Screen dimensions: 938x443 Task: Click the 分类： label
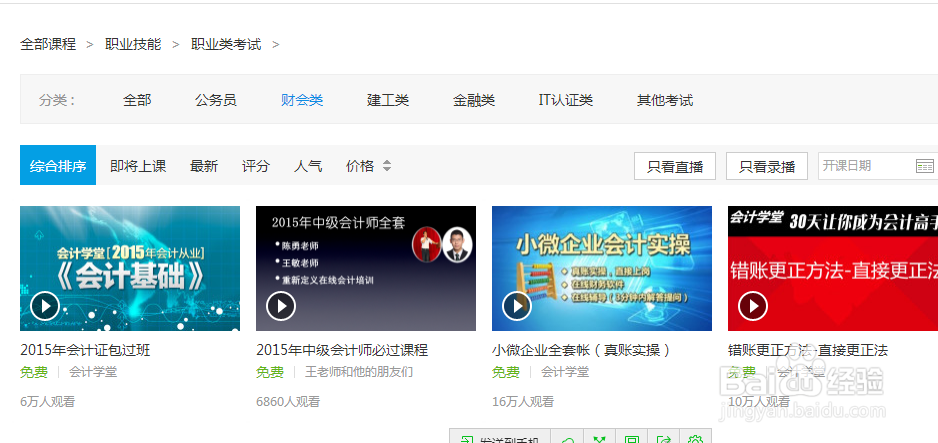point(57,100)
